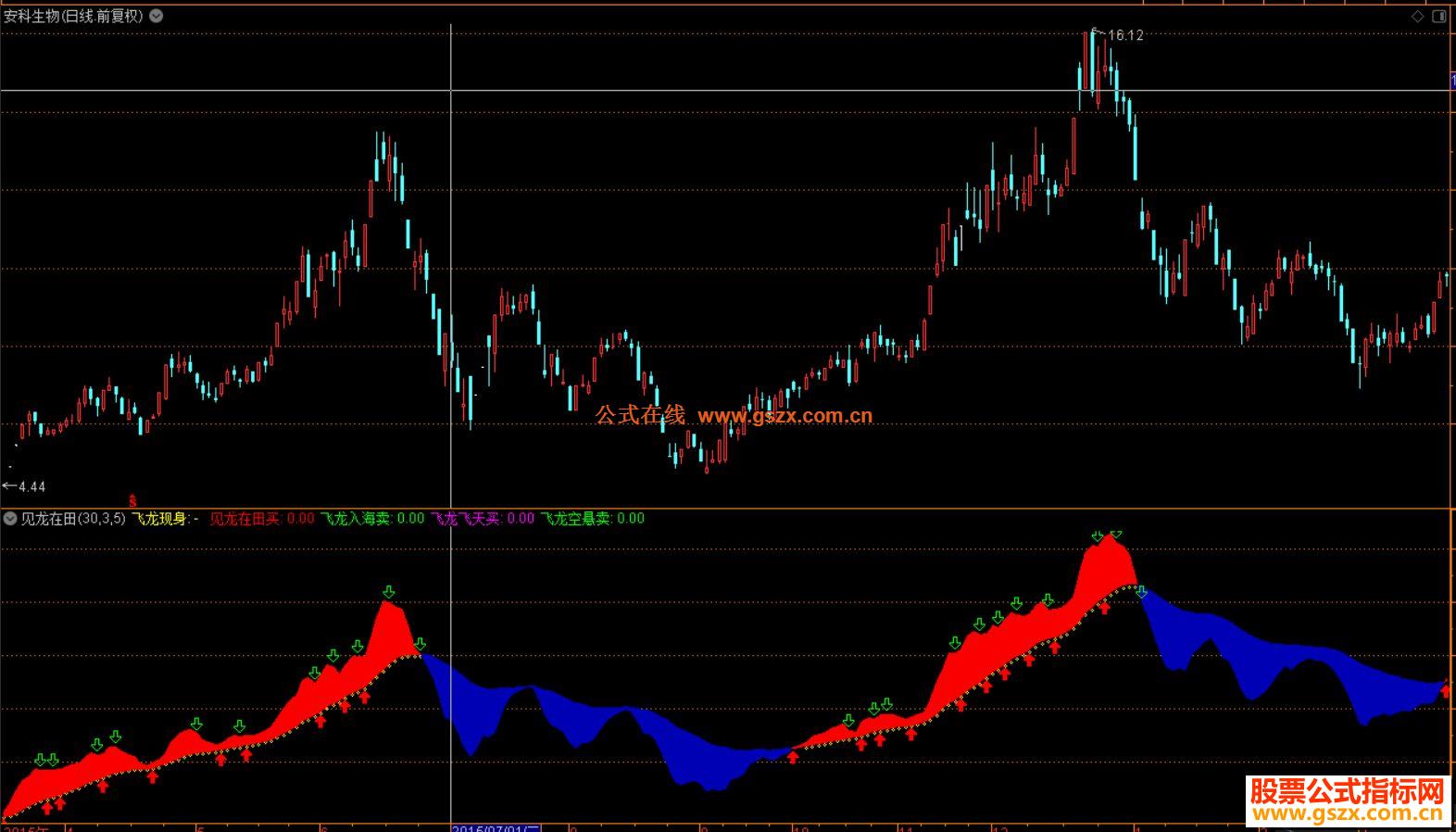The image size is (1456, 832).
Task: Click the 16.12 high price label
Action: 1125,35
